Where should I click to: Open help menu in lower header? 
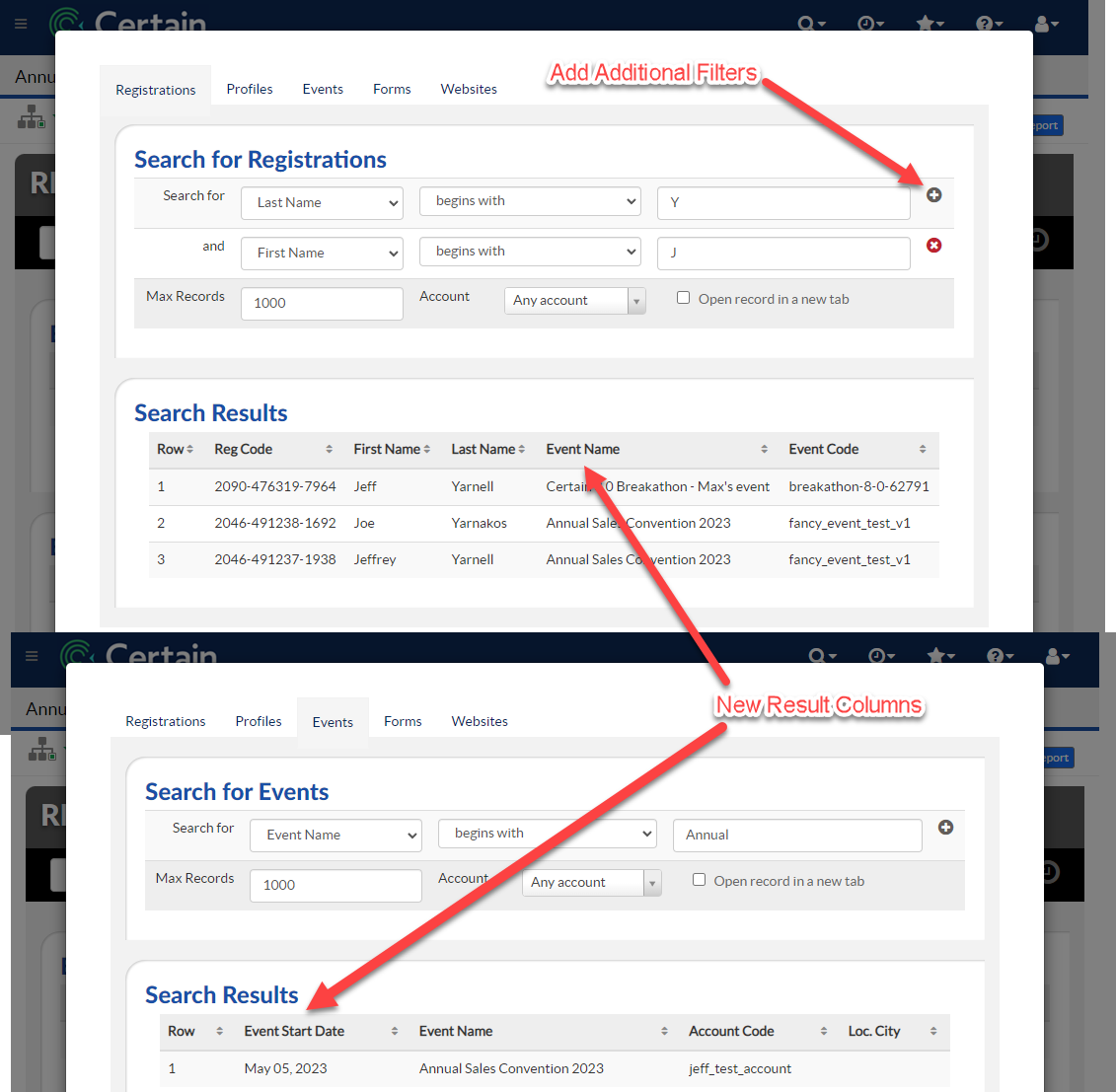(x=1000, y=656)
